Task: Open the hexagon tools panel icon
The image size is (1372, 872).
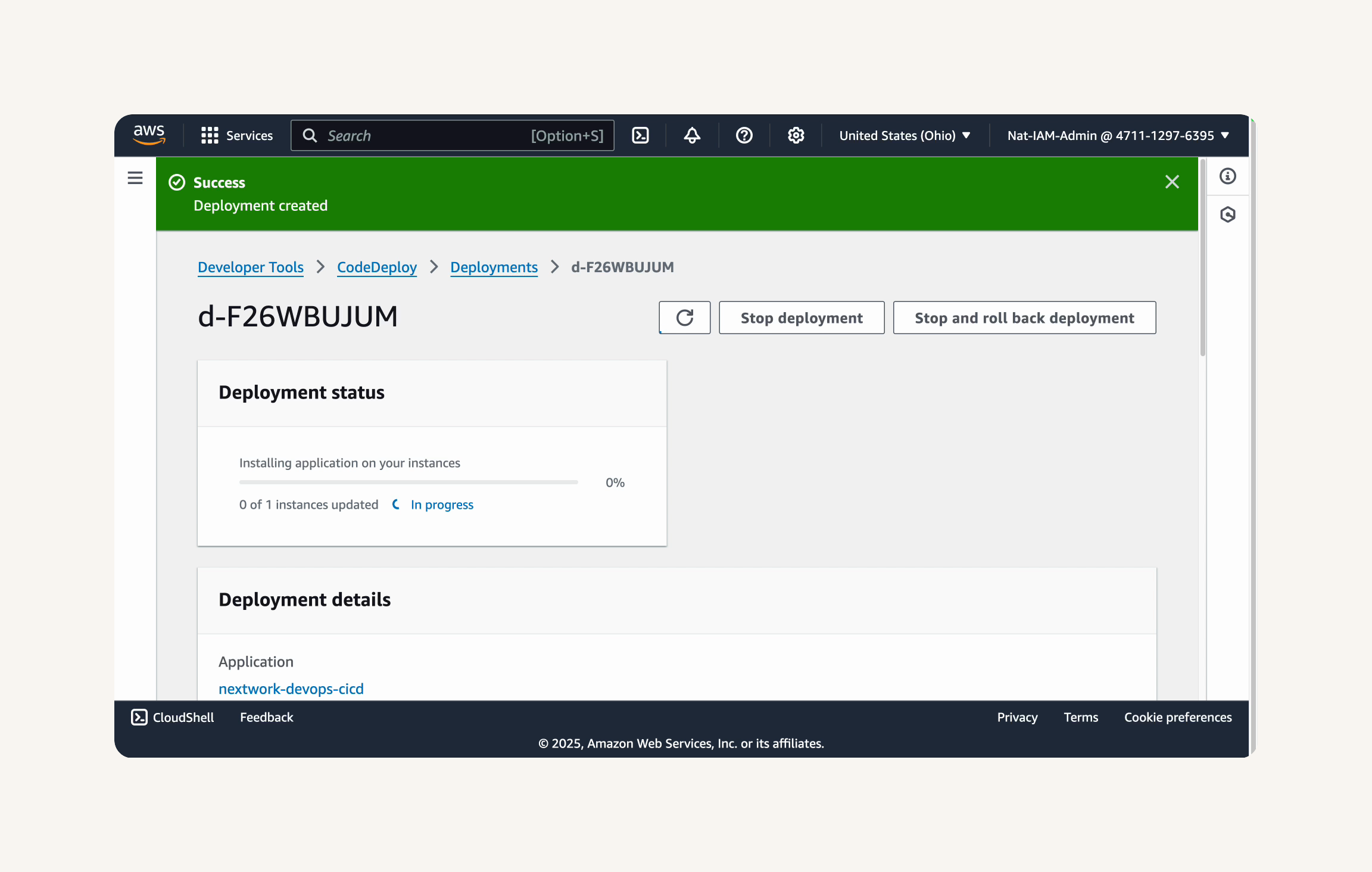Action: [x=1228, y=214]
